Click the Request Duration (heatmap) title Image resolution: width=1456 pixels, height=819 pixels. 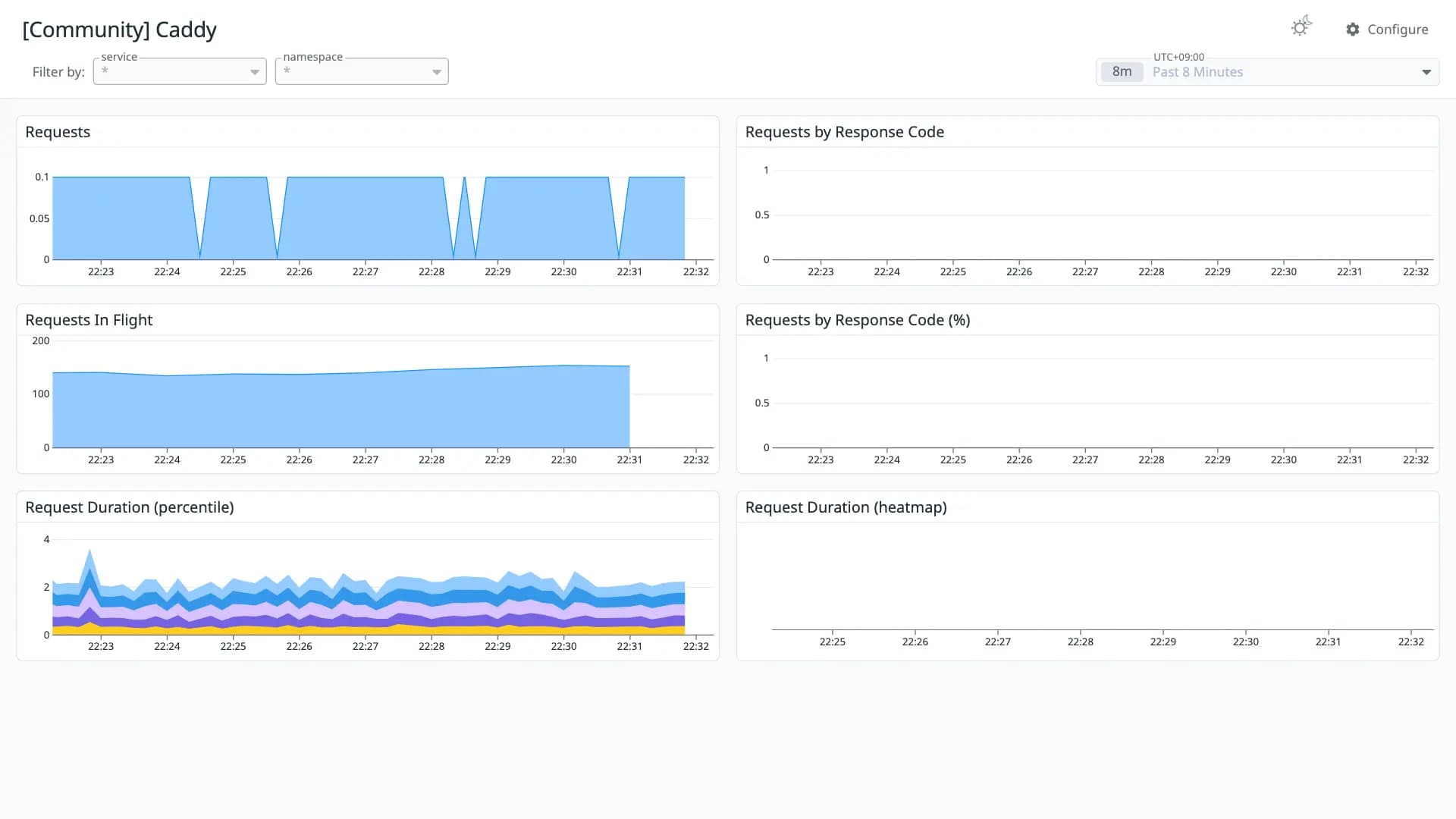point(846,507)
